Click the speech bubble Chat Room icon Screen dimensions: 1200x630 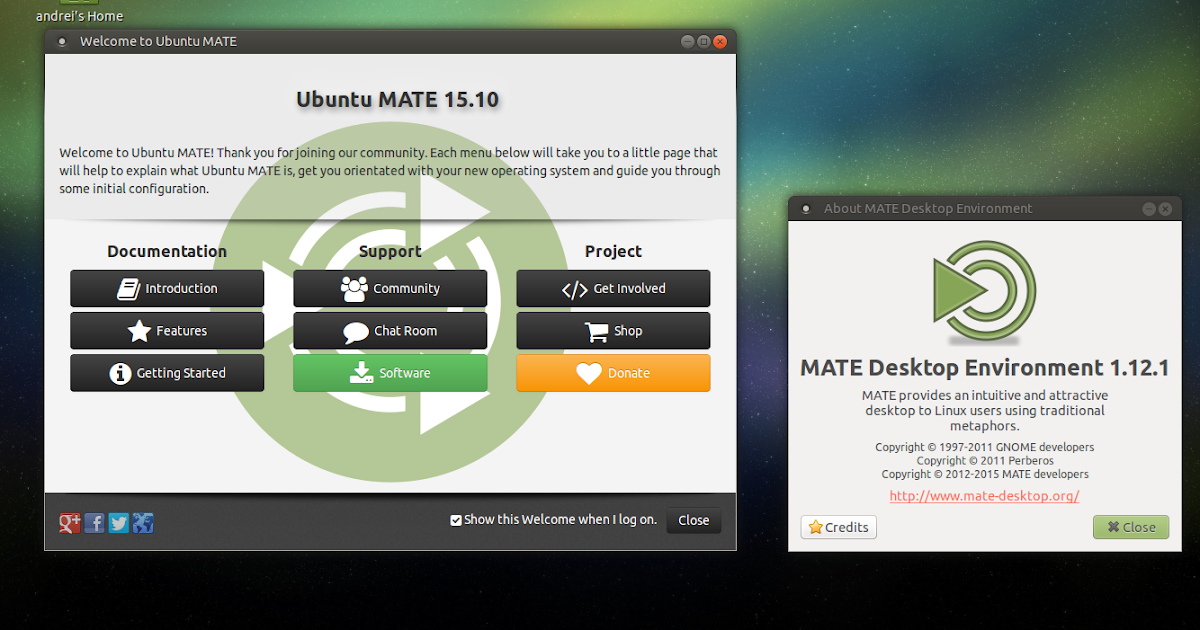[x=356, y=331]
